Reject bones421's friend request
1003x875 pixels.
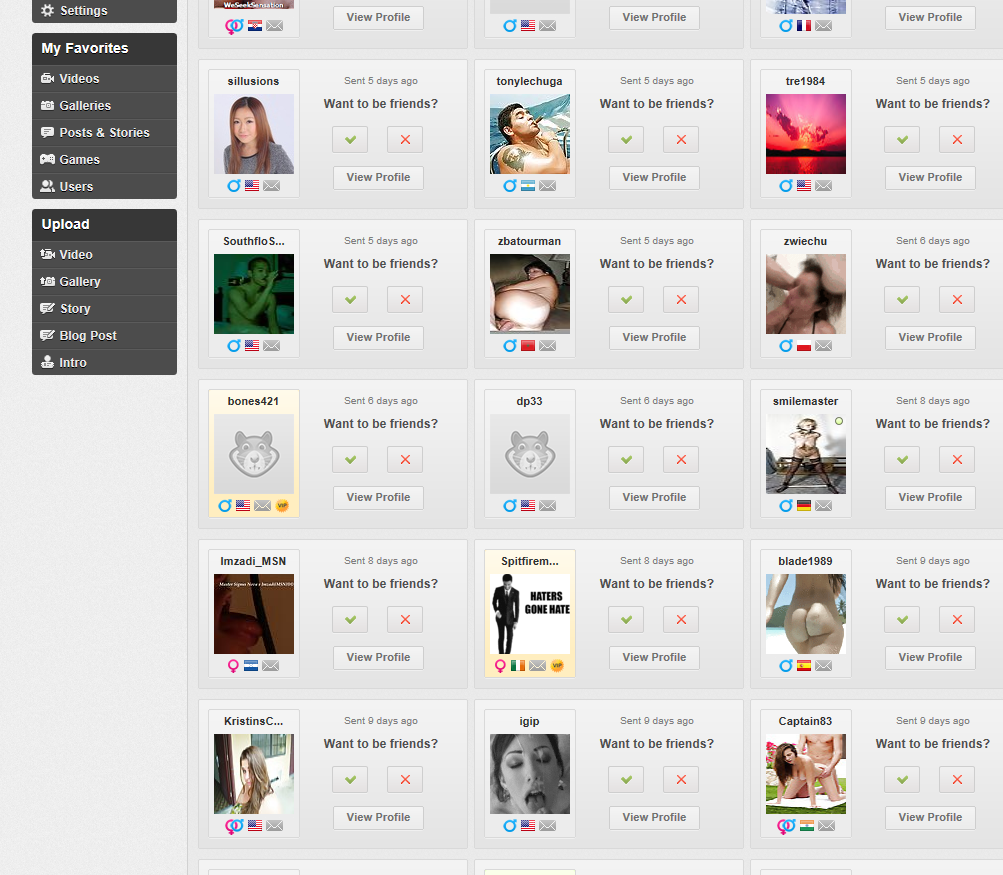tap(405, 459)
